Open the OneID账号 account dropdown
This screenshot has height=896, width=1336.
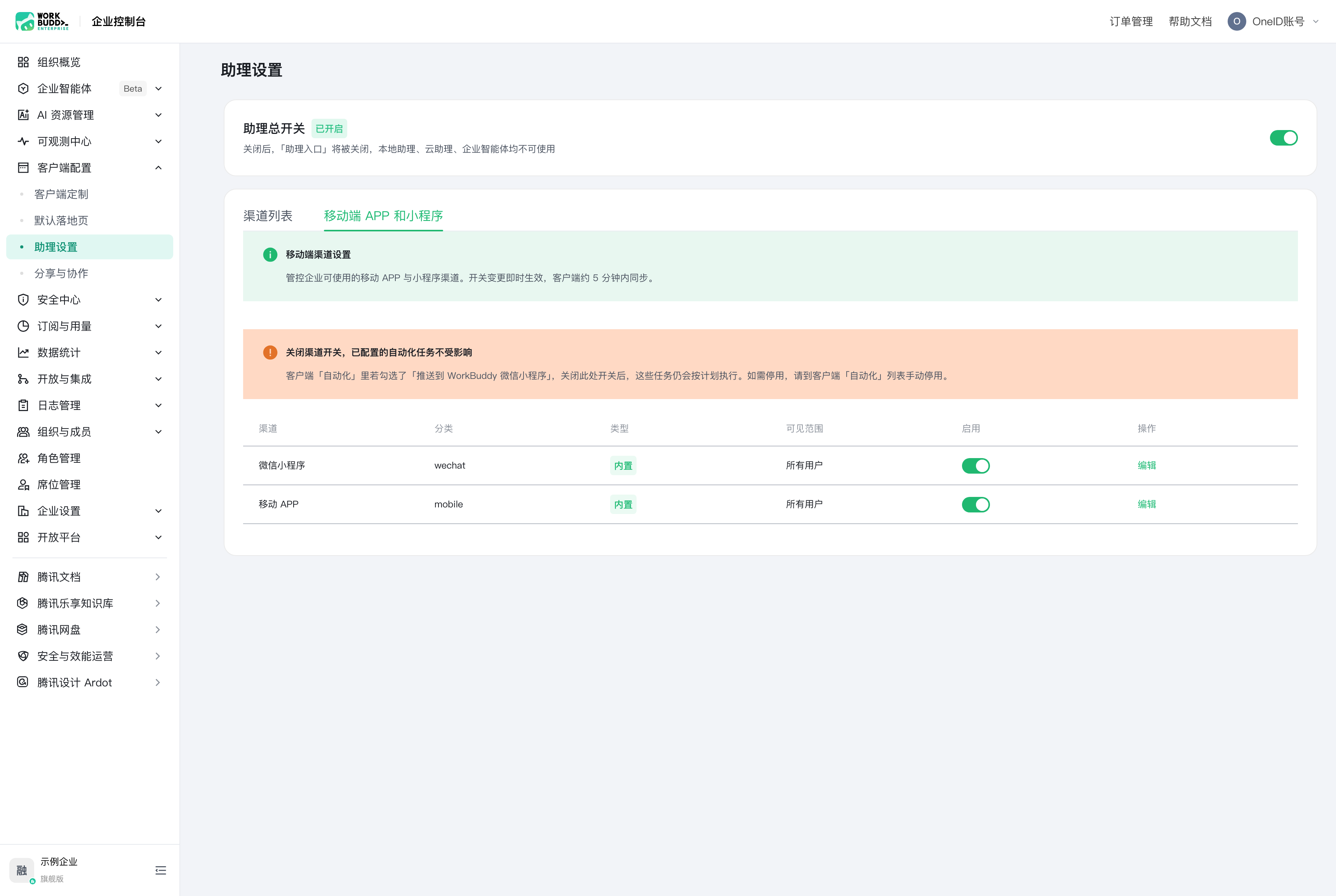click(x=1273, y=21)
